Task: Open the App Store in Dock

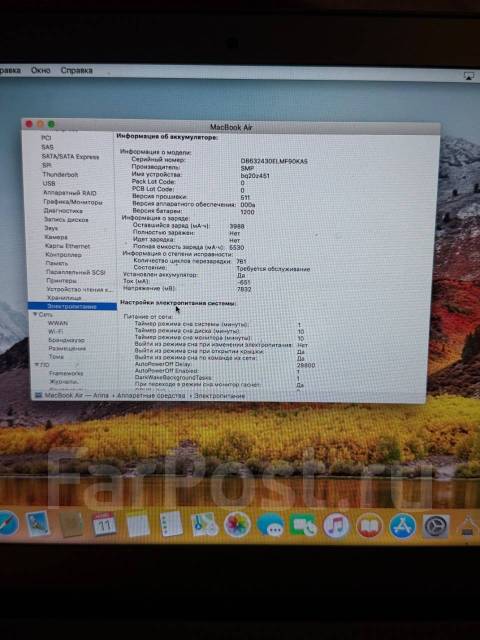Action: point(402,526)
